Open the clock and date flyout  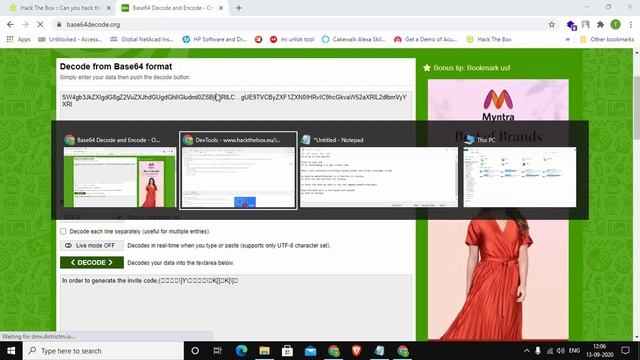[x=600, y=351]
